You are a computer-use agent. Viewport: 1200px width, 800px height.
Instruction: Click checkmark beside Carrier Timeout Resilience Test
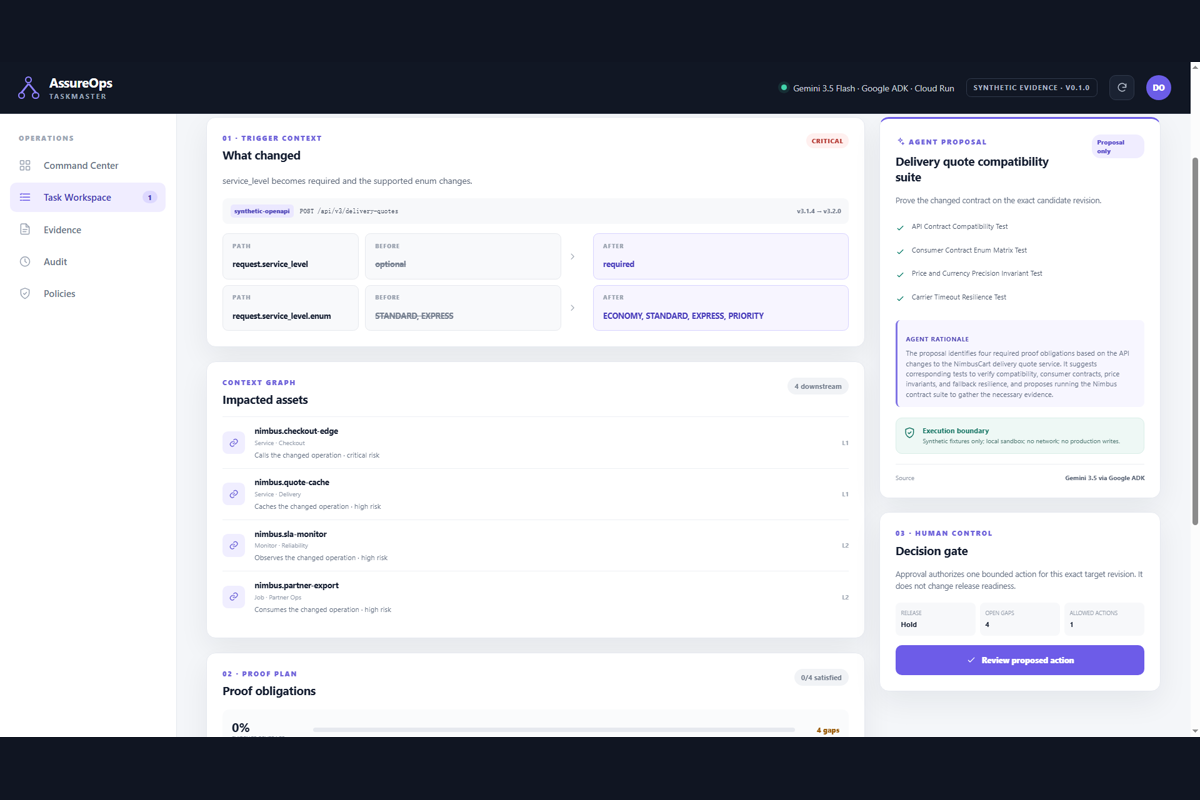pyautogui.click(x=901, y=298)
